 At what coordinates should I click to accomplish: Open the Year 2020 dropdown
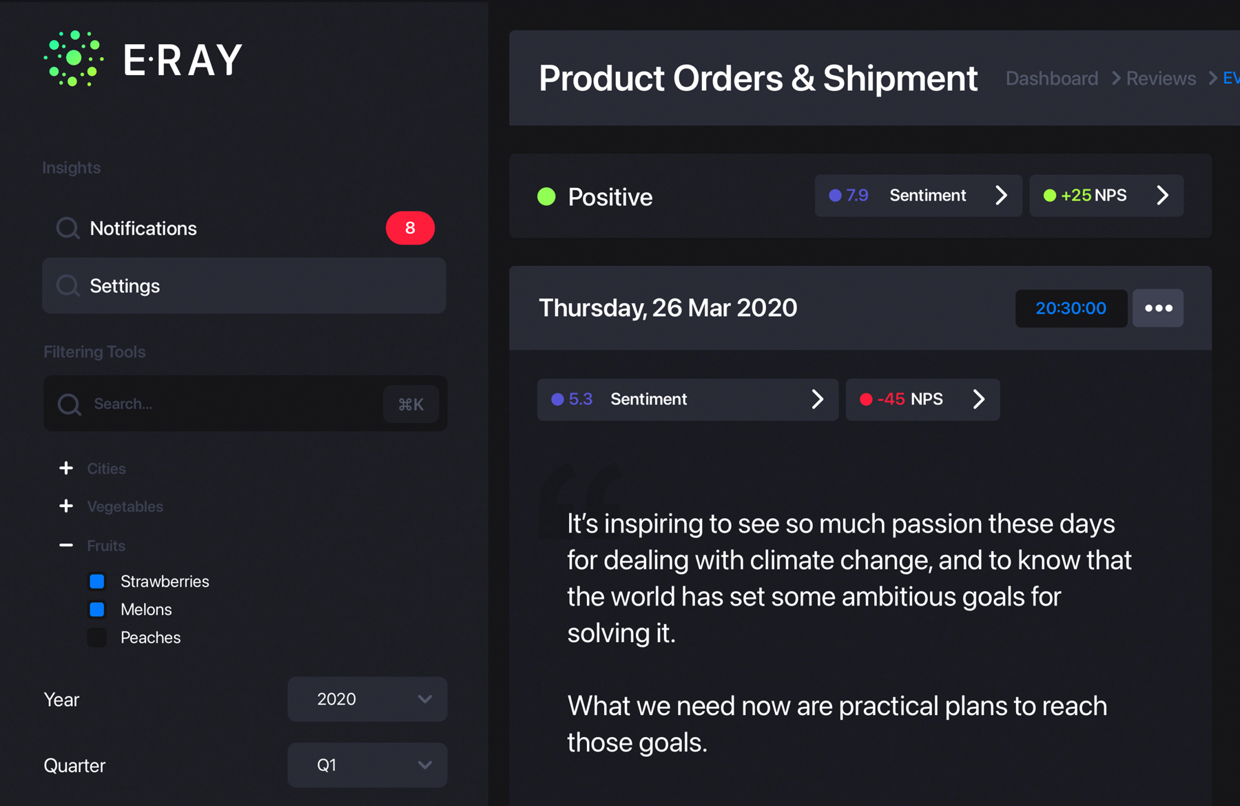point(367,699)
